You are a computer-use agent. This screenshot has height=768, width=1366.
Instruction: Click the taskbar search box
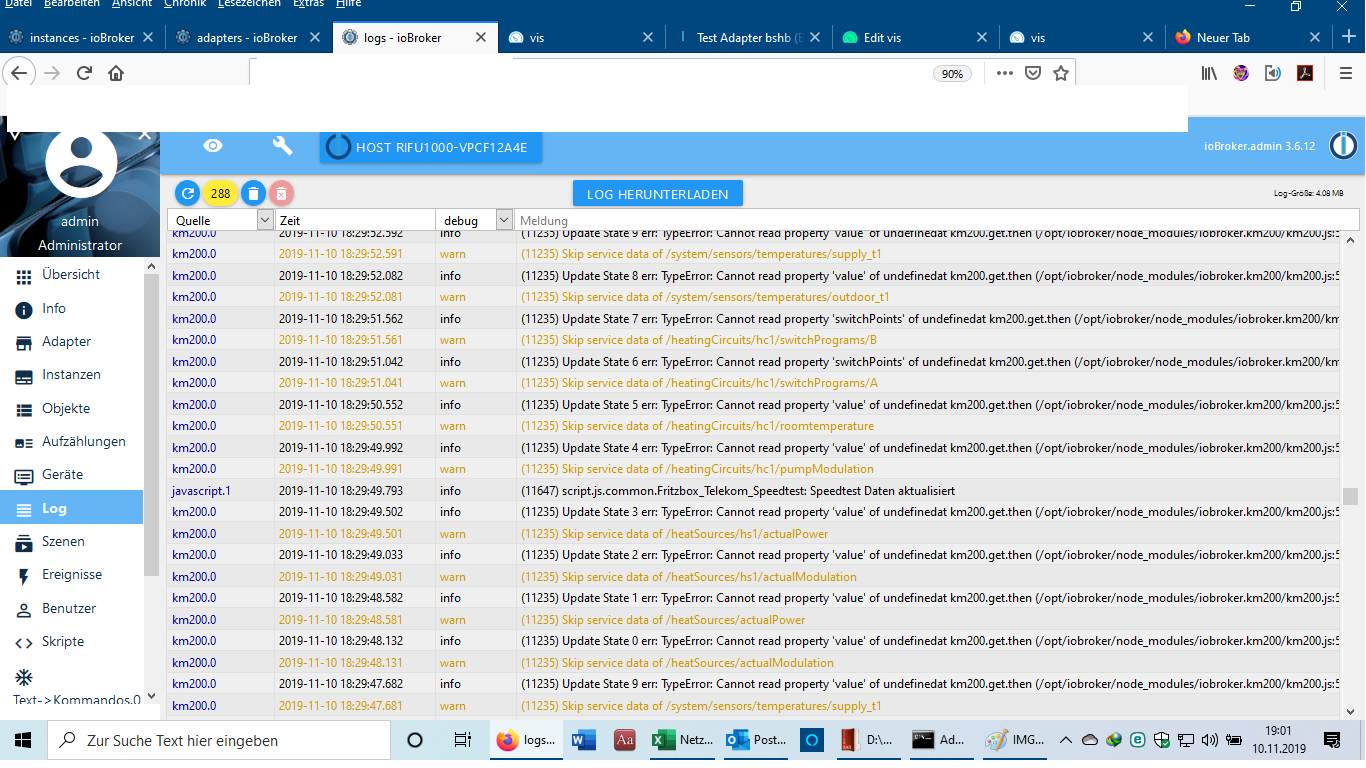219,740
